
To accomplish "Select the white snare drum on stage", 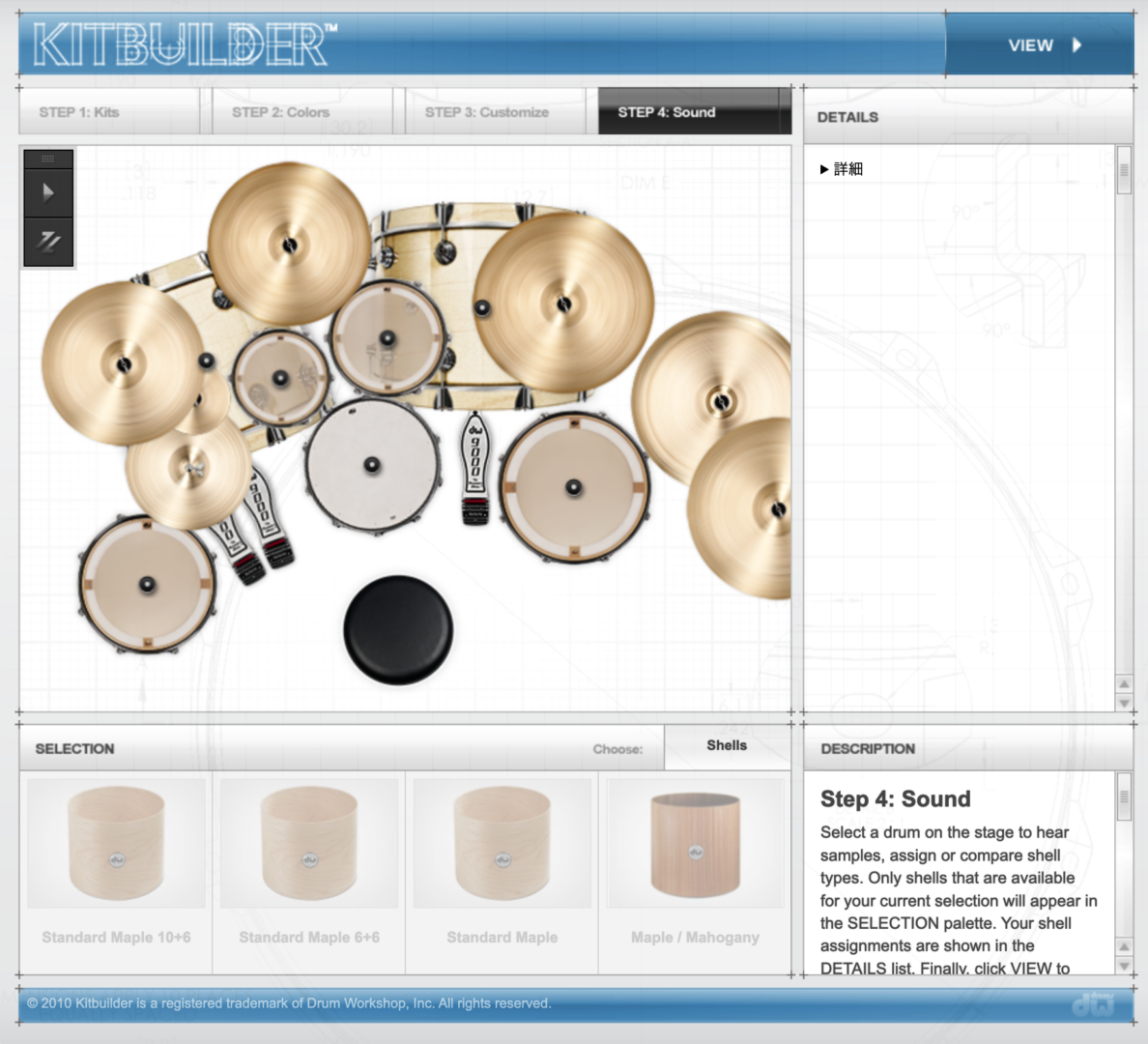I will tap(373, 465).
